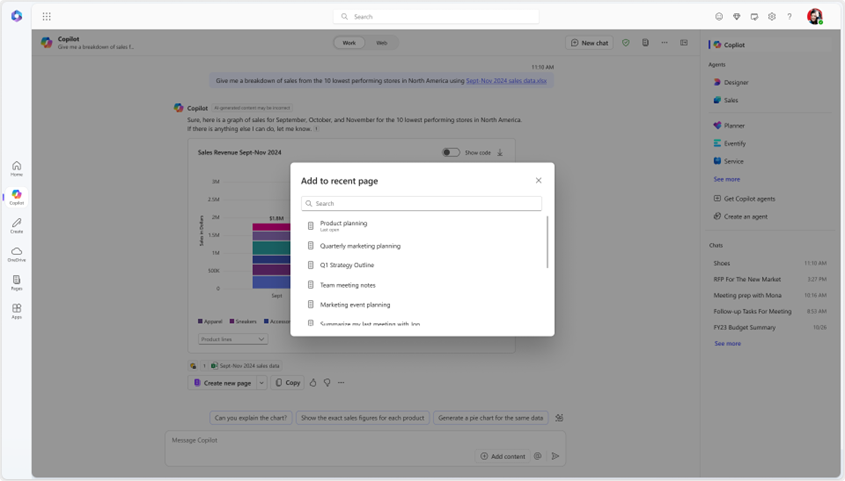This screenshot has width=845, height=481.
Task: Open the settings gear icon
Action: point(772,17)
